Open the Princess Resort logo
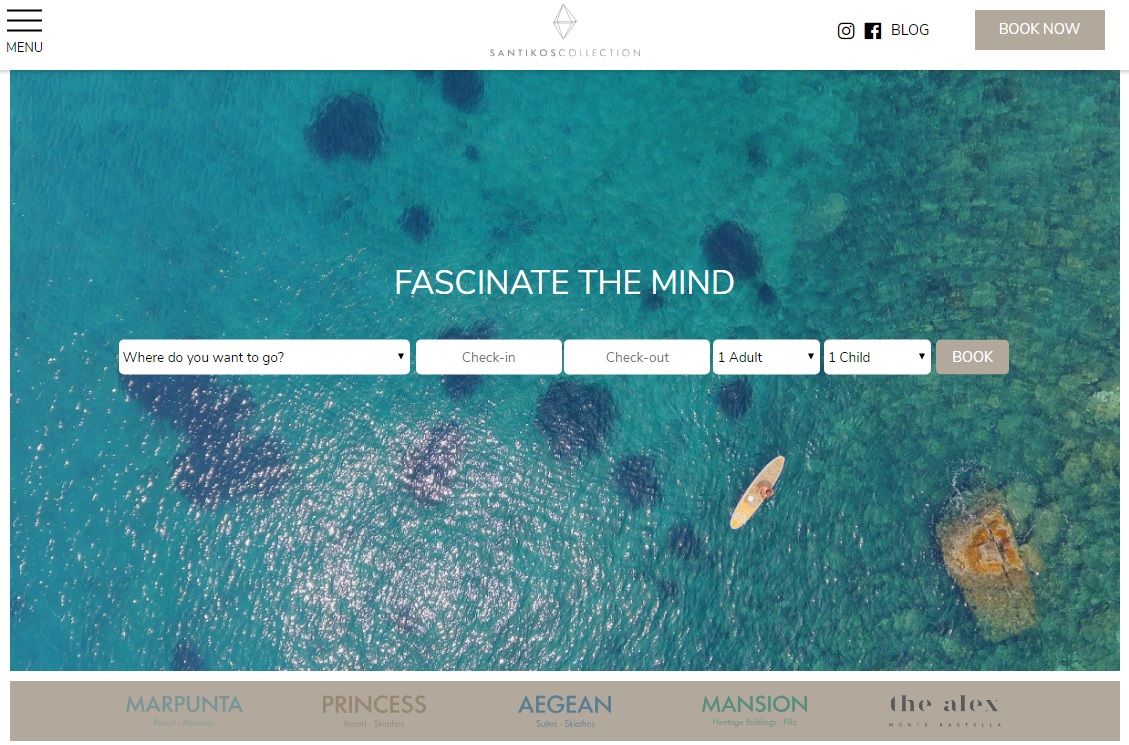Screen dimensions: 1129x745 374,710
